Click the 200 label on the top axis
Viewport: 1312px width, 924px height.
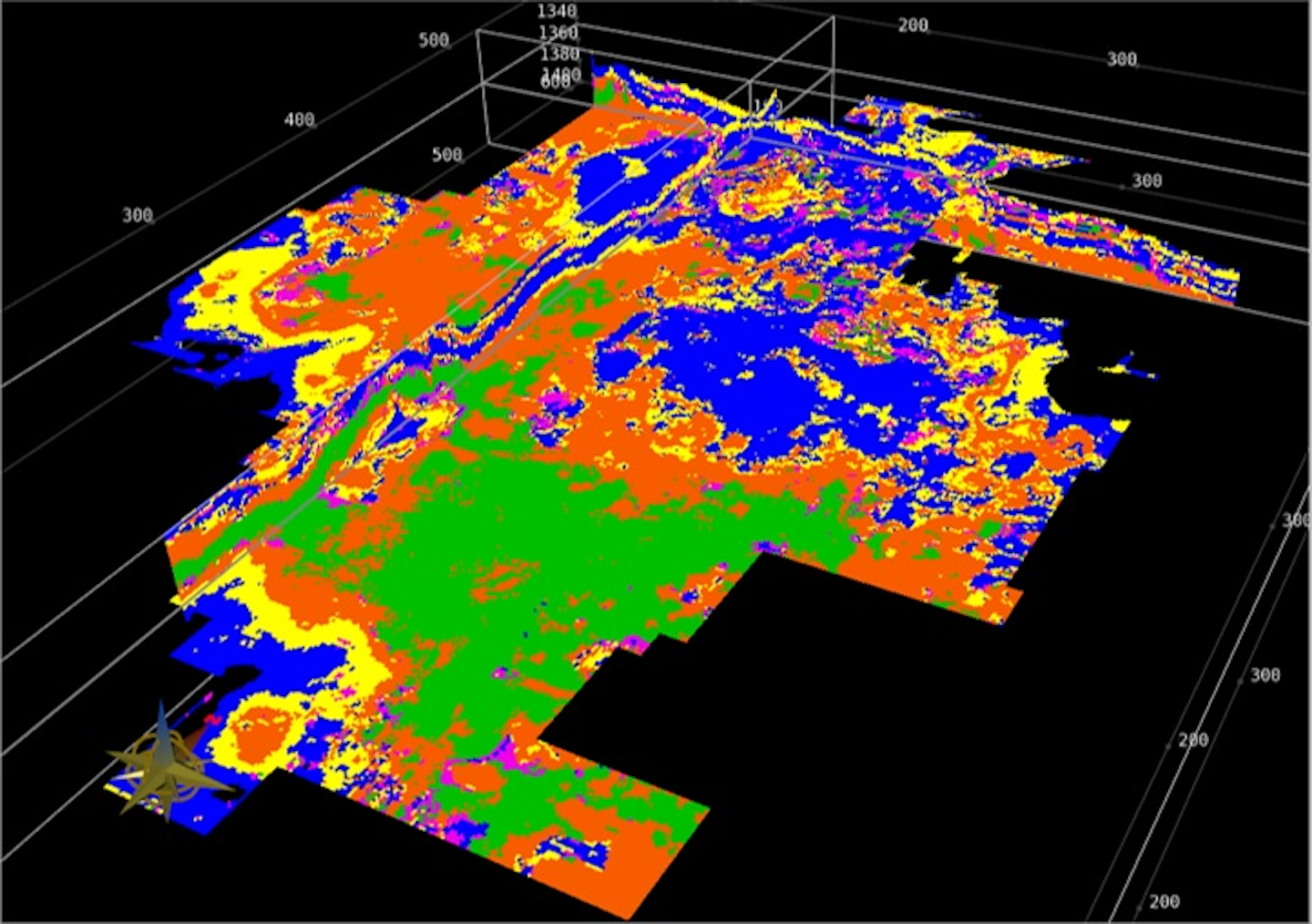point(913,26)
